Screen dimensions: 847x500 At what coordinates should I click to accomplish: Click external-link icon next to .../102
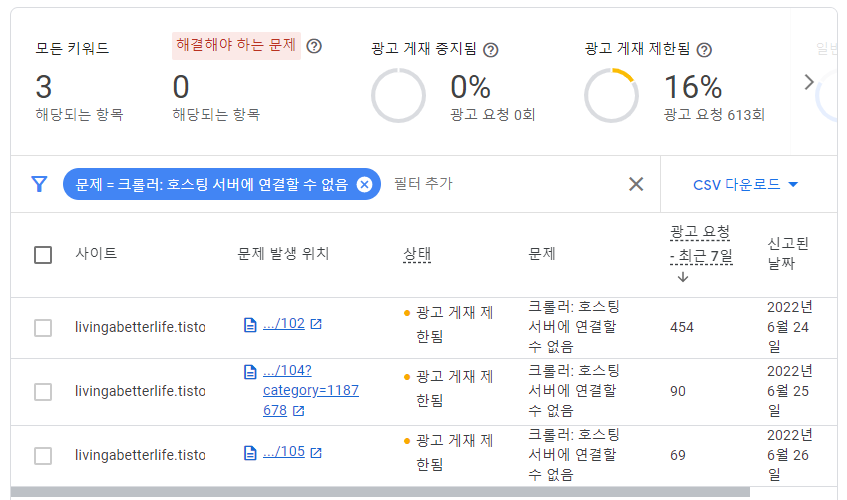316,324
